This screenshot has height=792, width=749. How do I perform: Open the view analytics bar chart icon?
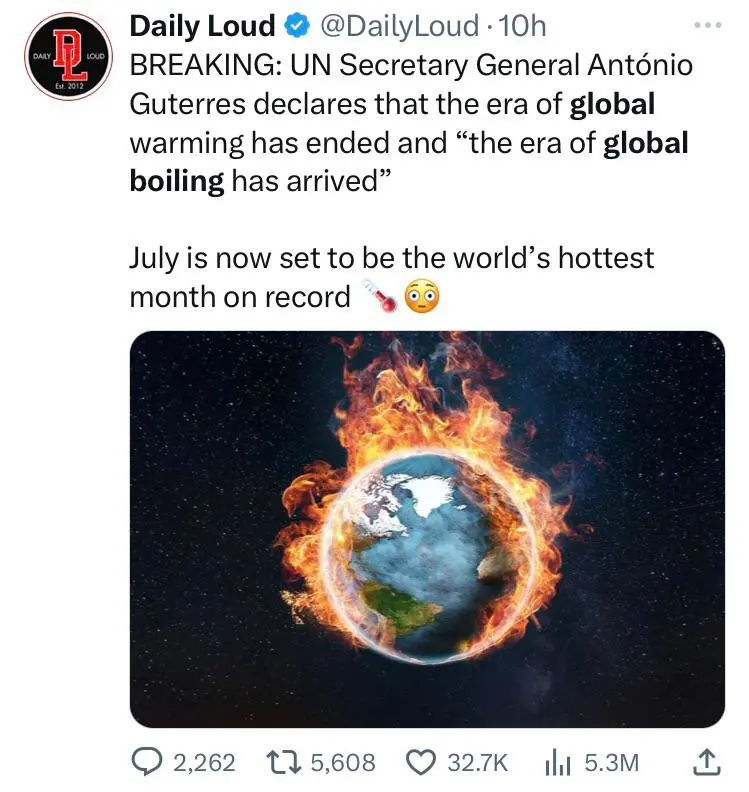[x=558, y=763]
